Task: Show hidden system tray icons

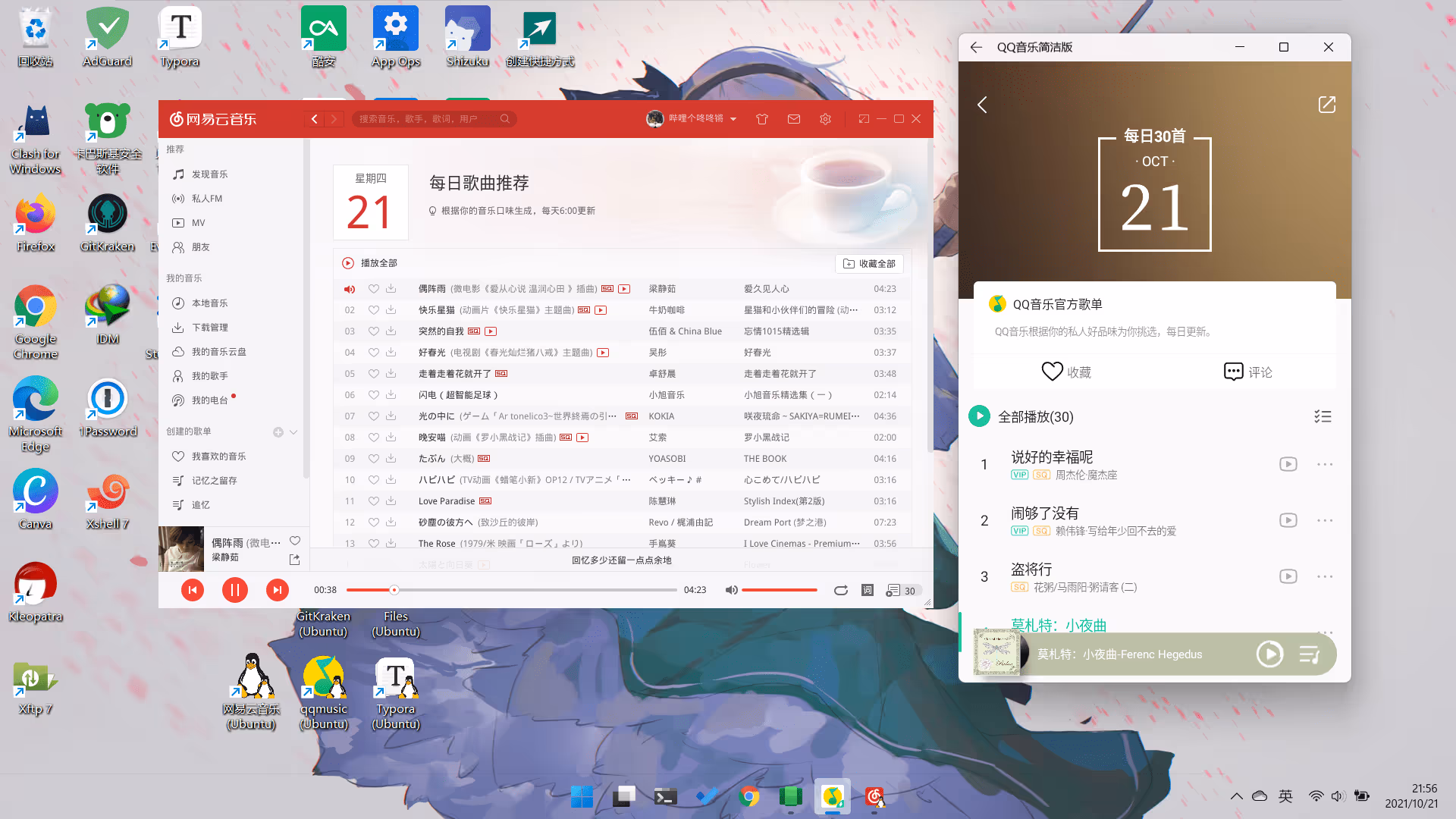Action: pyautogui.click(x=1237, y=796)
